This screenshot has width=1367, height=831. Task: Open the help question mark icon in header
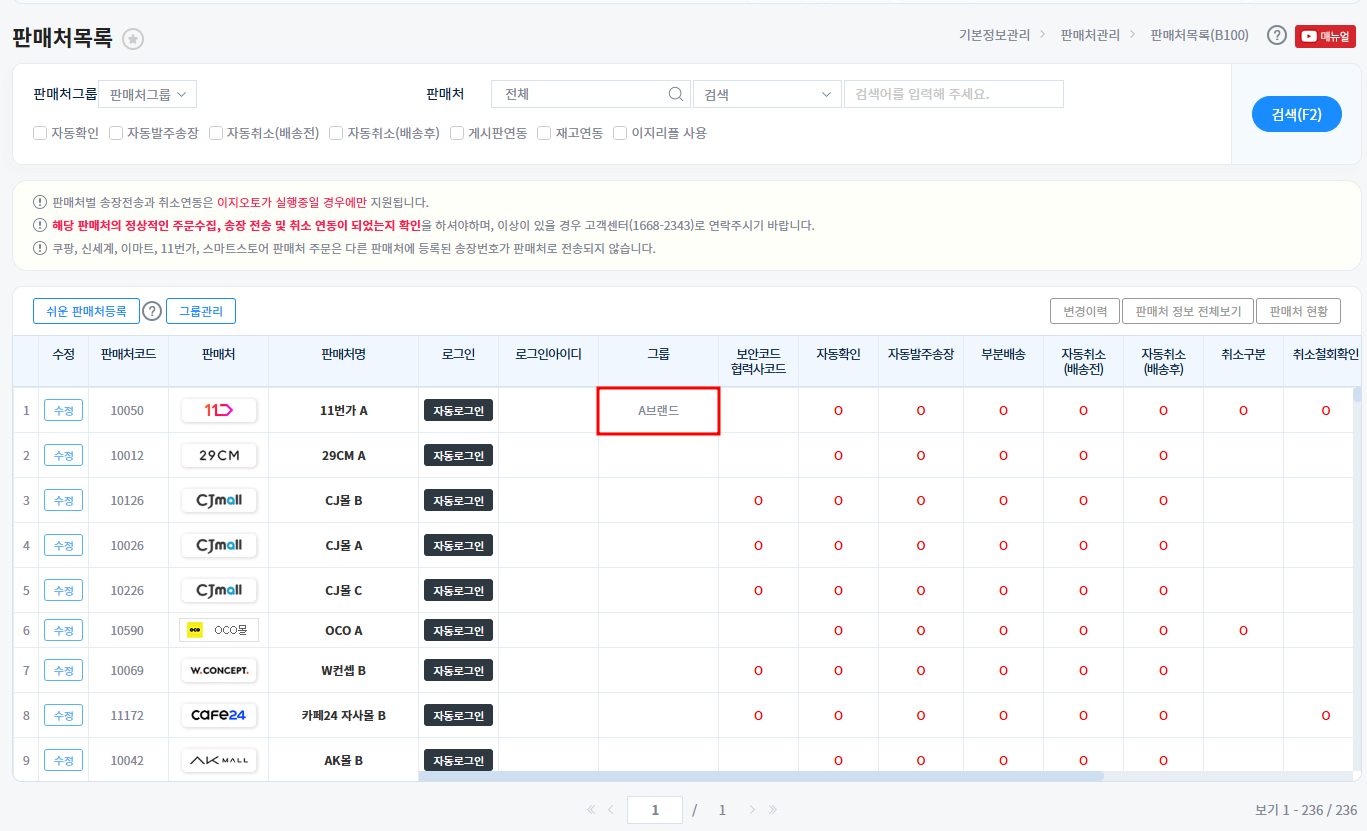pyautogui.click(x=1276, y=36)
